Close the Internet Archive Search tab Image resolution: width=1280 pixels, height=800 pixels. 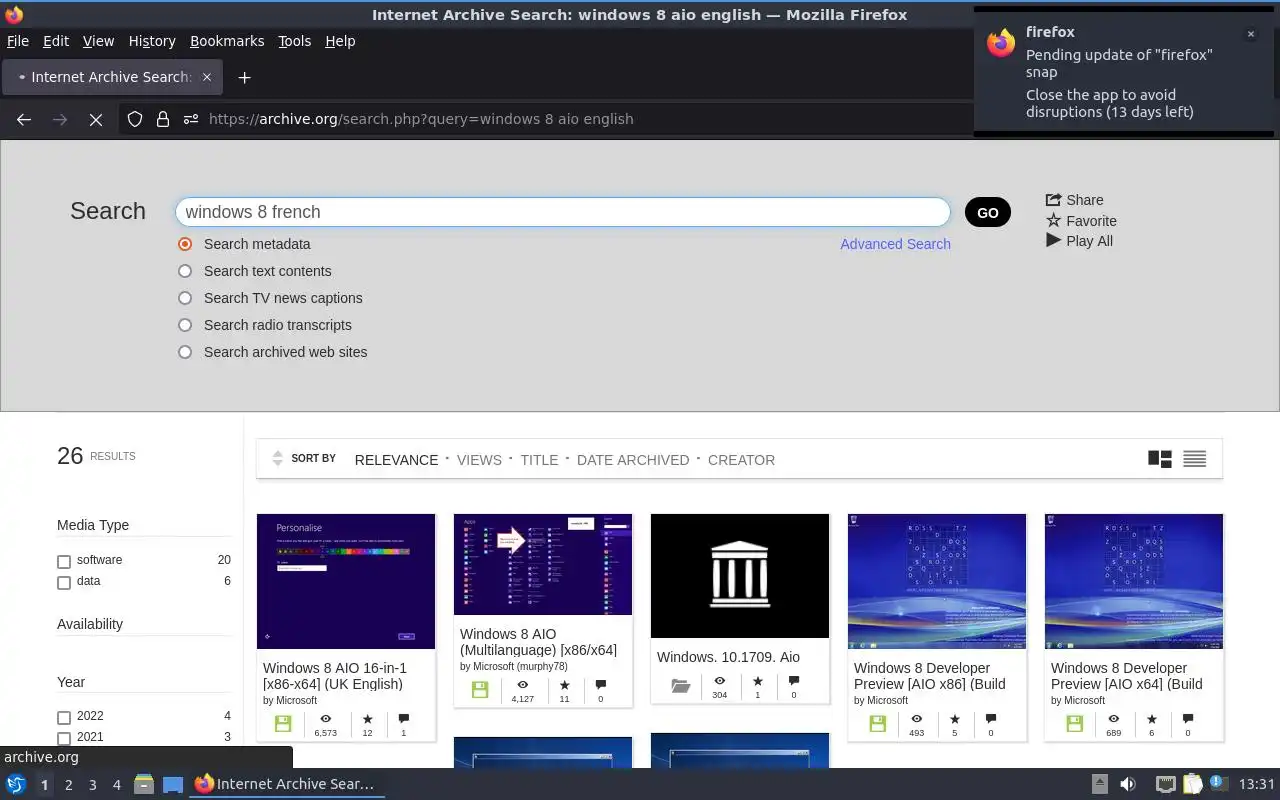pyautogui.click(x=207, y=77)
